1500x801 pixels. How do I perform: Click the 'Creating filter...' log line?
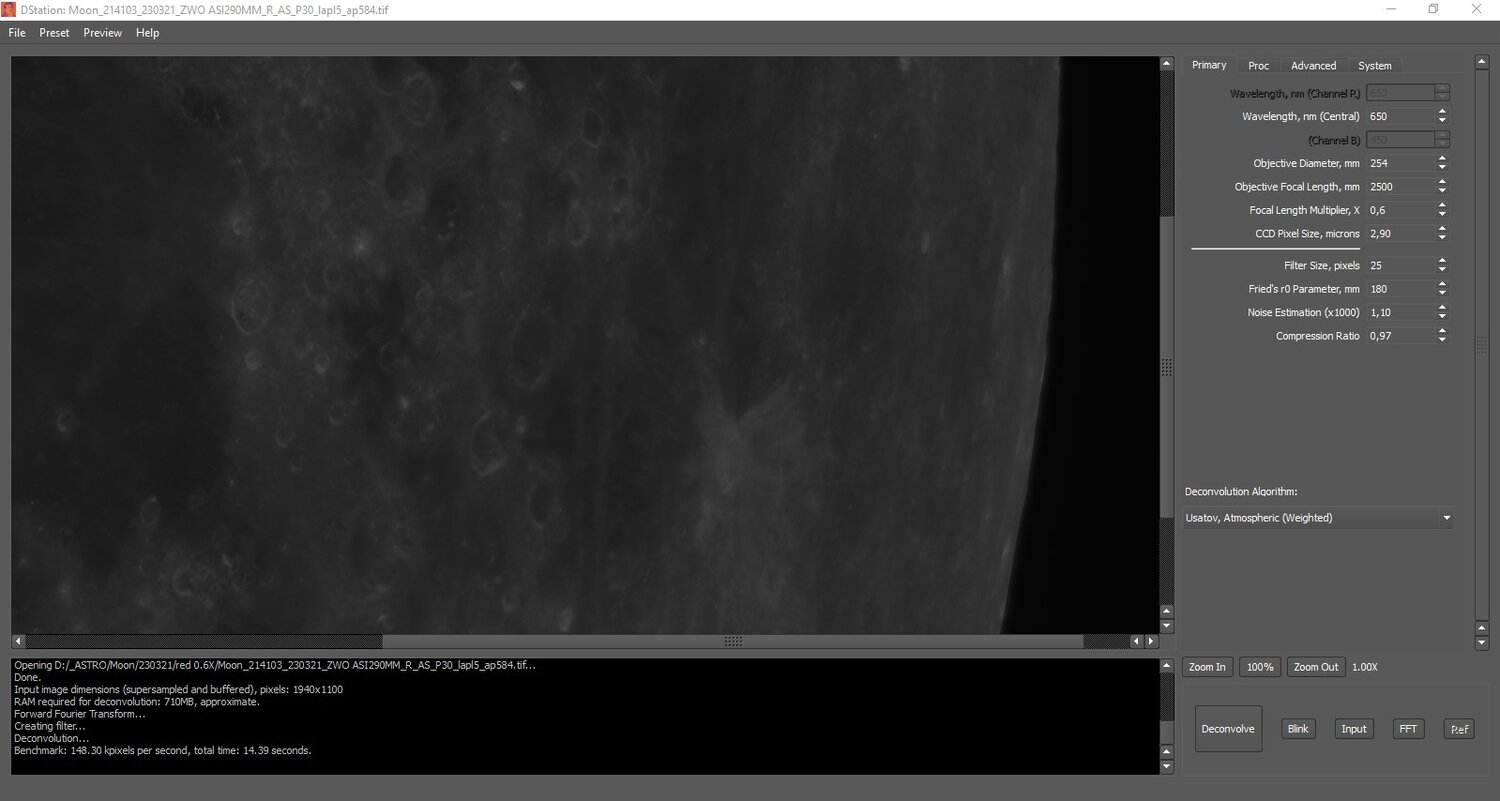[x=50, y=726]
